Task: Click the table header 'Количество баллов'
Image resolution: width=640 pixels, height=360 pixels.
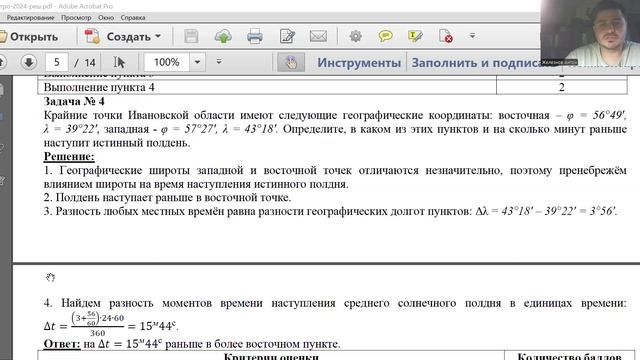Action: (569, 356)
